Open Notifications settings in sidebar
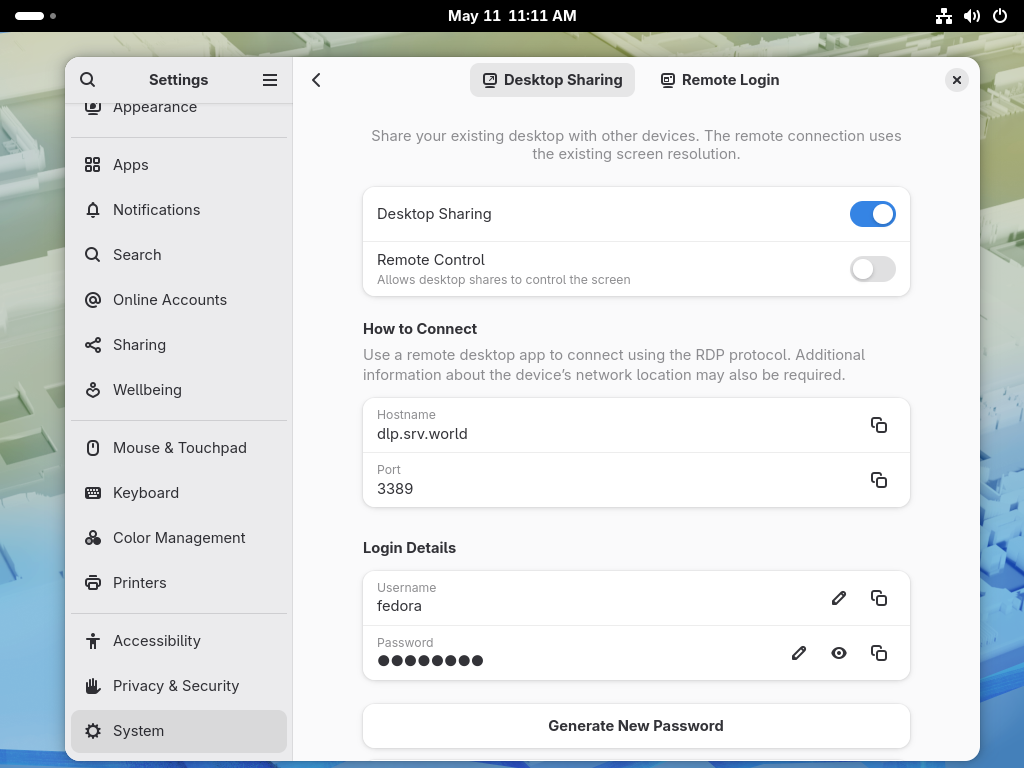Image resolution: width=1024 pixels, height=768 pixels. (x=179, y=210)
